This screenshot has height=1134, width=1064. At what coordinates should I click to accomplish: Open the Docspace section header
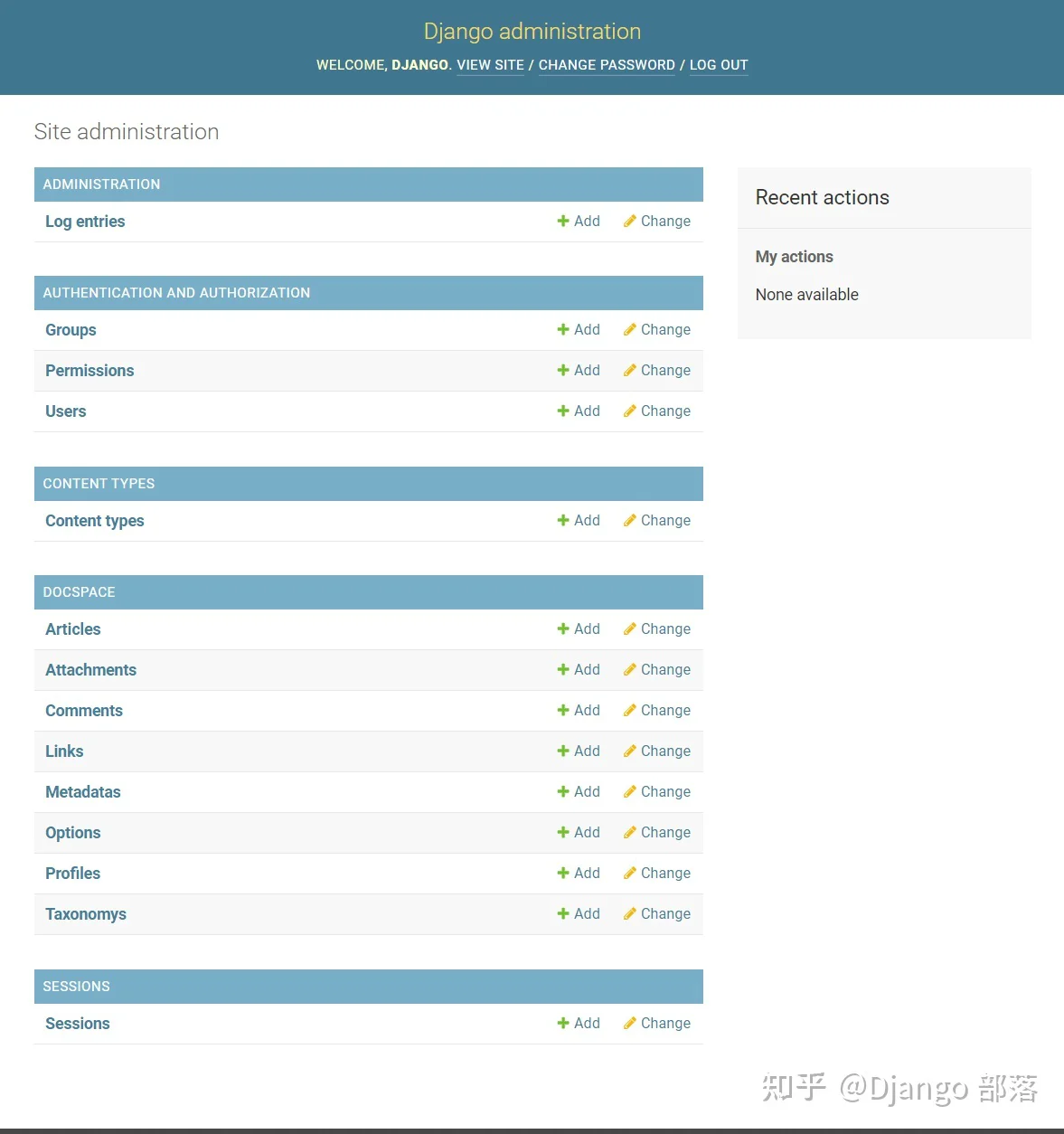coord(79,592)
